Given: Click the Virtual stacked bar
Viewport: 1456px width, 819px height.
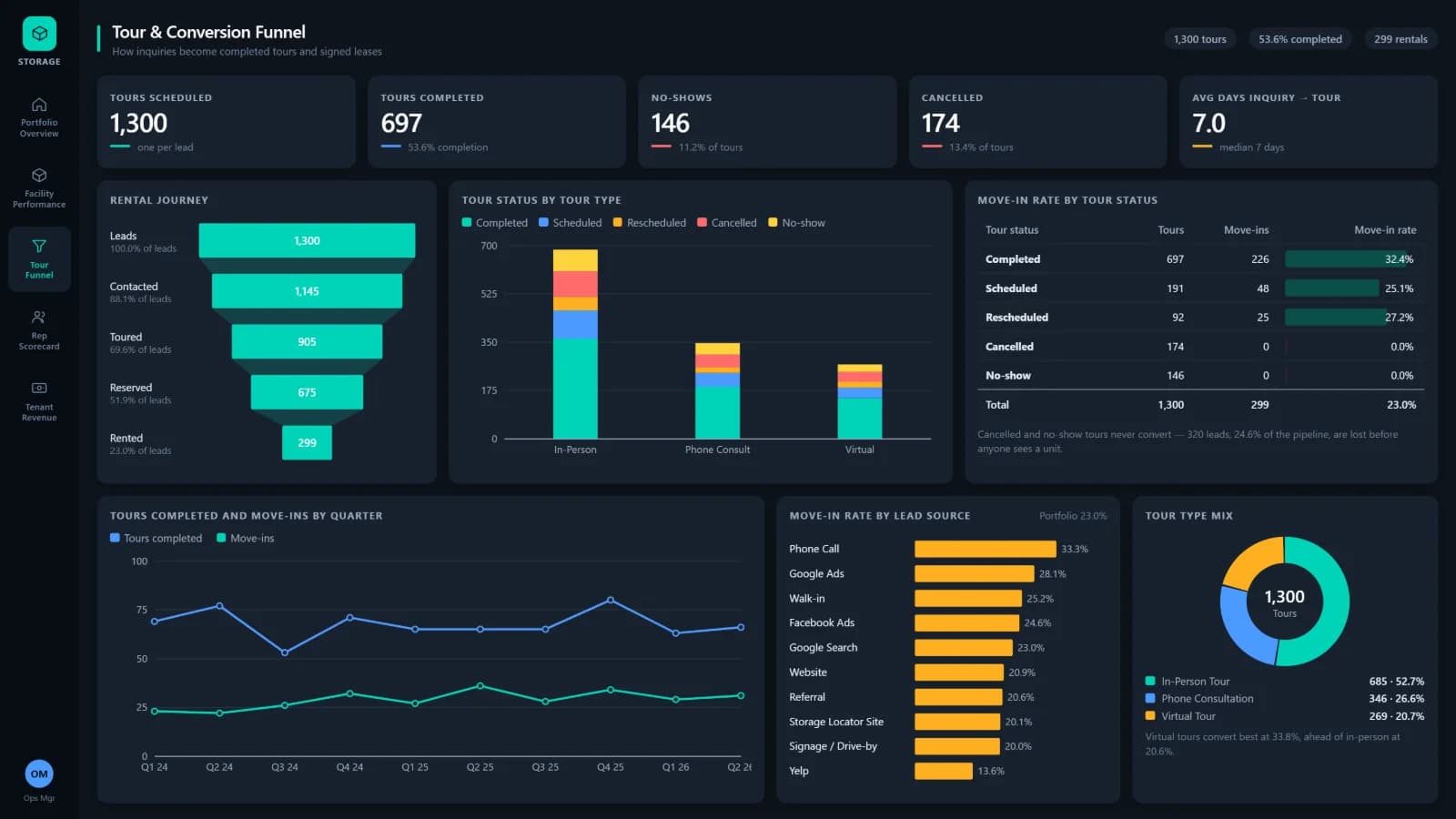Looking at the screenshot, I should point(860,401).
